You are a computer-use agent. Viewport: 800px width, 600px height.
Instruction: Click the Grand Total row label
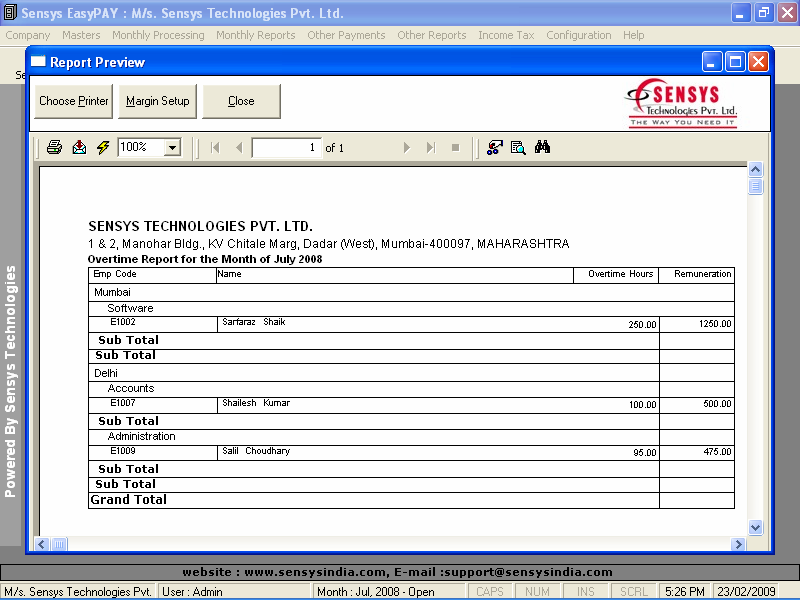129,500
